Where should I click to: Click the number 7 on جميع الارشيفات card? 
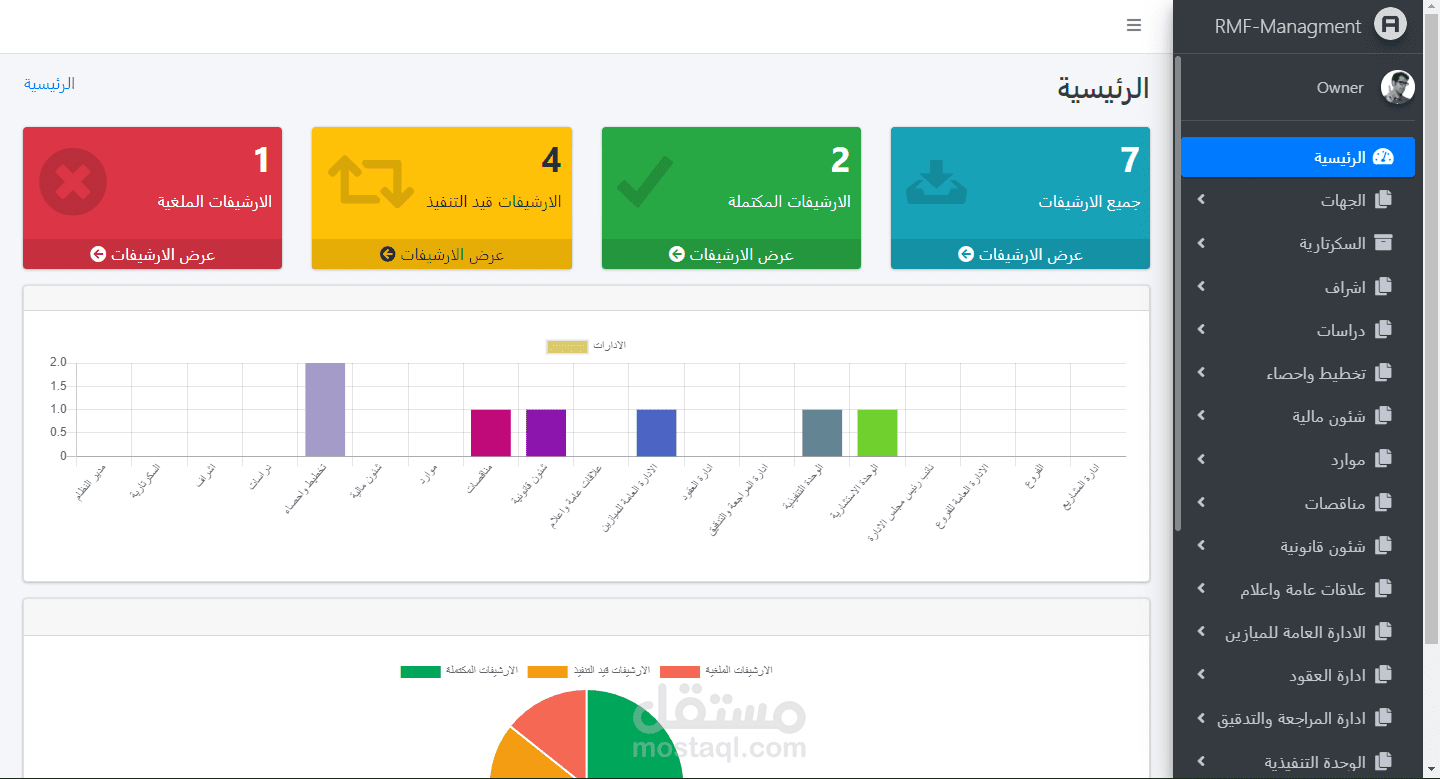tap(1129, 160)
